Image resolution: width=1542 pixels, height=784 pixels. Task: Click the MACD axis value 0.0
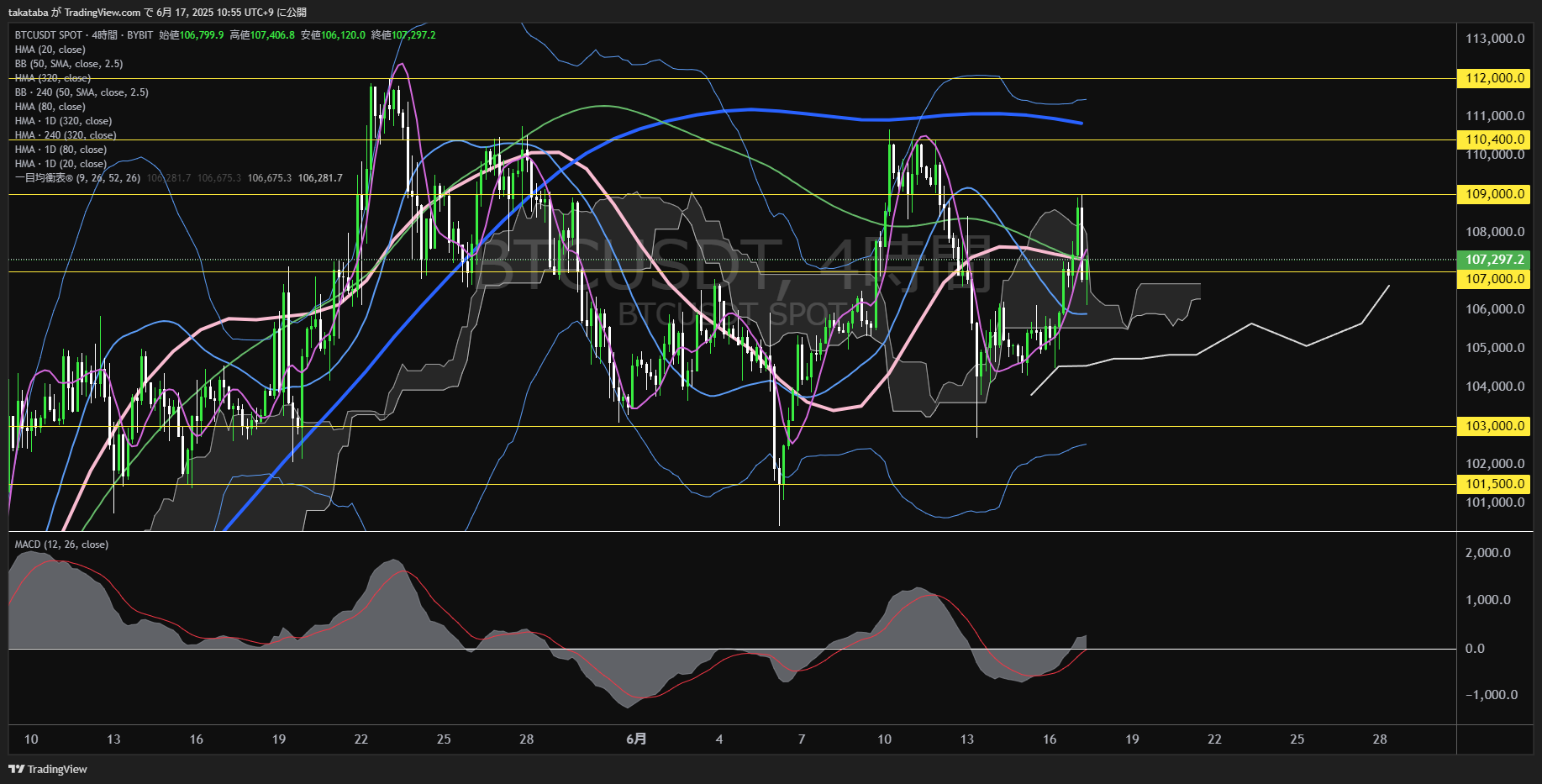point(1475,649)
